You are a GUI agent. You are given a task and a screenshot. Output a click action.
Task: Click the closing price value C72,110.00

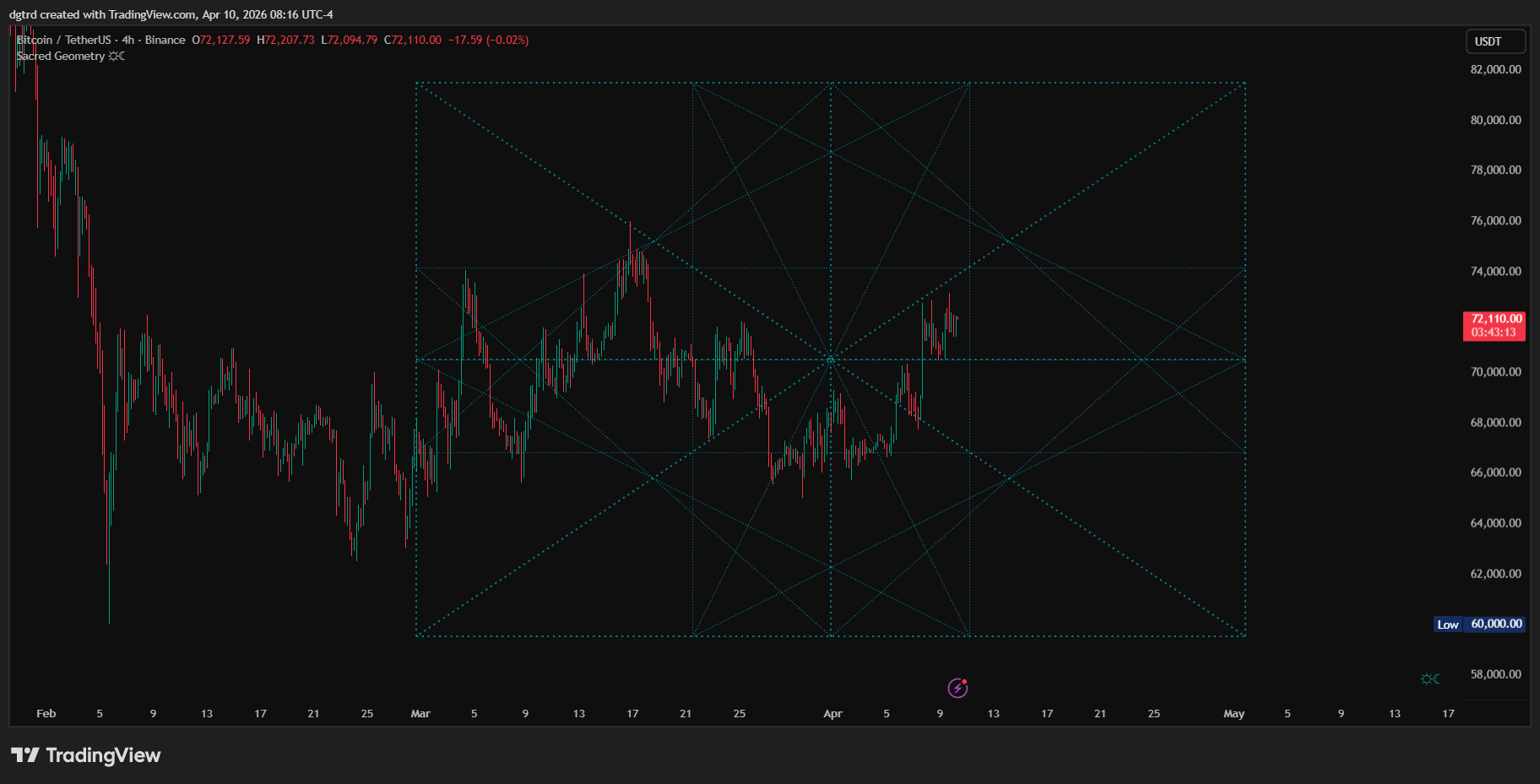click(413, 40)
